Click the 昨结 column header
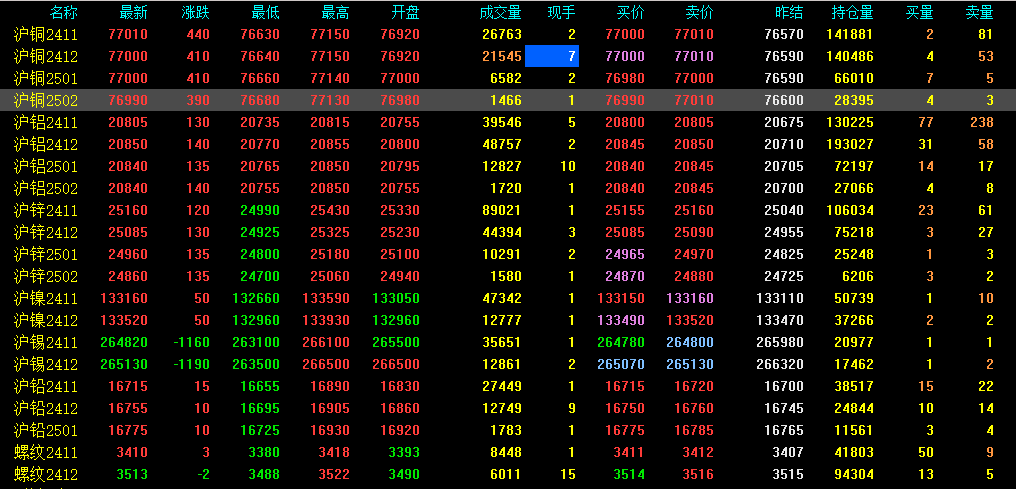1016x489 pixels. click(789, 12)
